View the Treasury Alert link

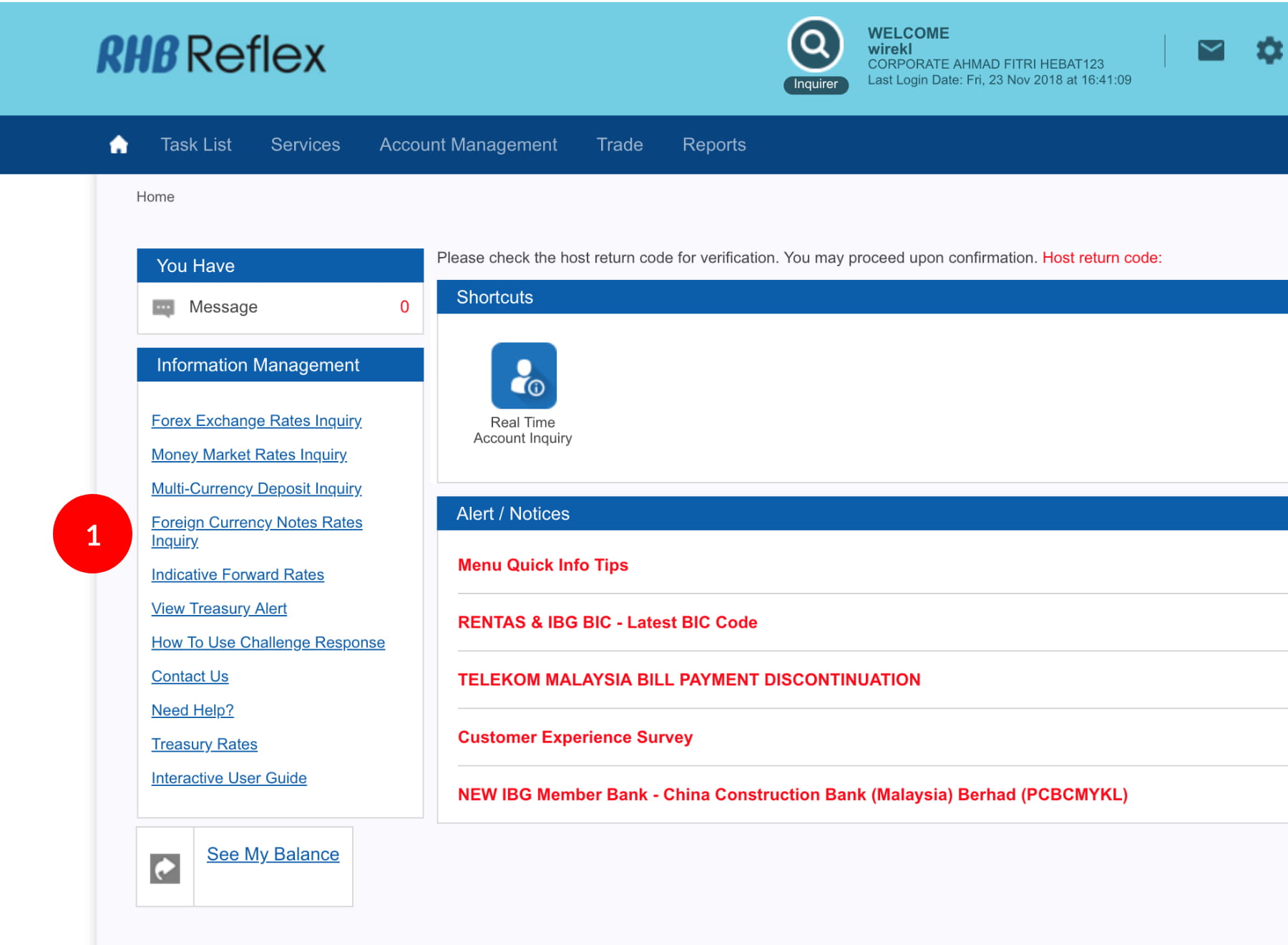(219, 609)
